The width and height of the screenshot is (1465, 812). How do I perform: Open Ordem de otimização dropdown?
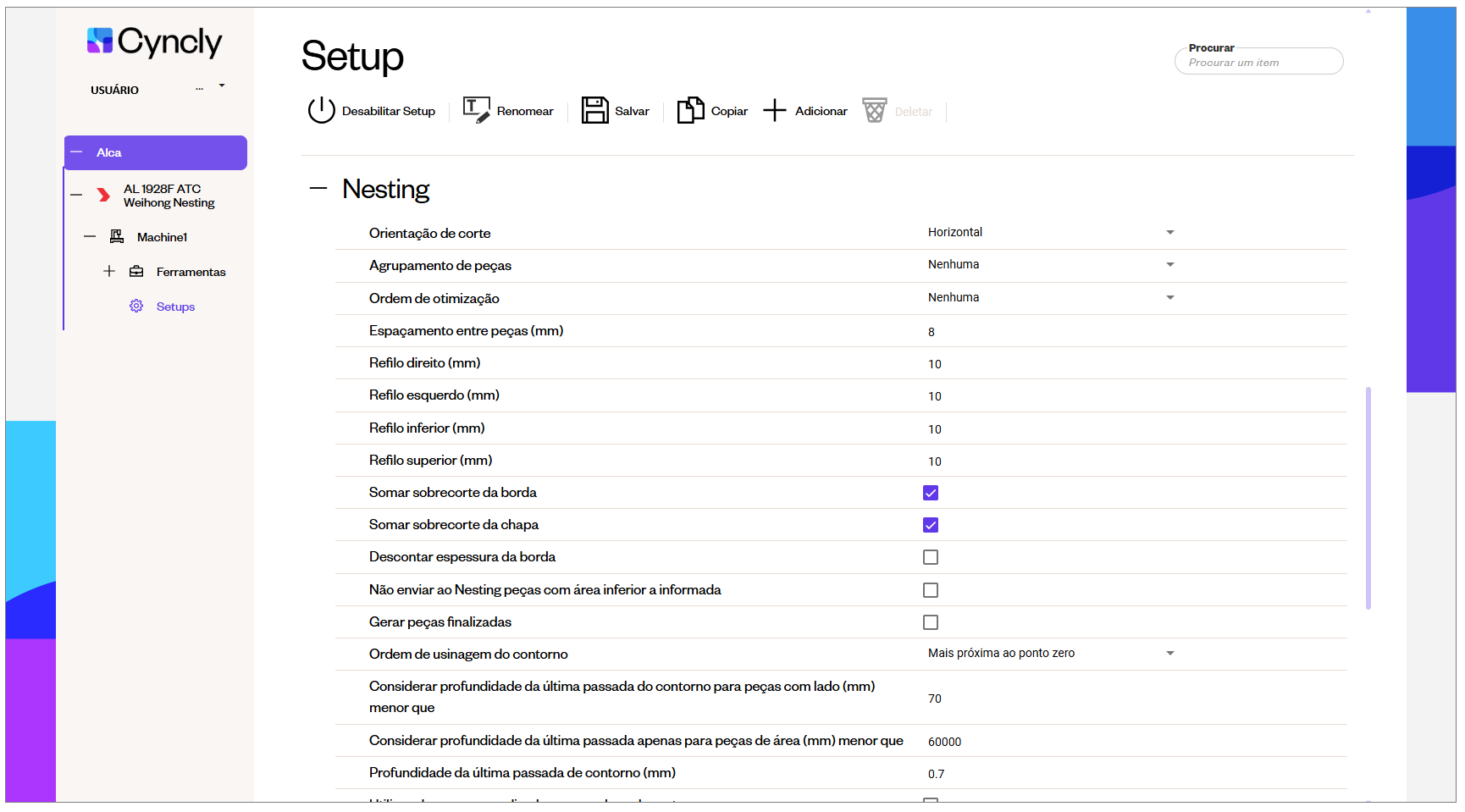[x=1051, y=297]
